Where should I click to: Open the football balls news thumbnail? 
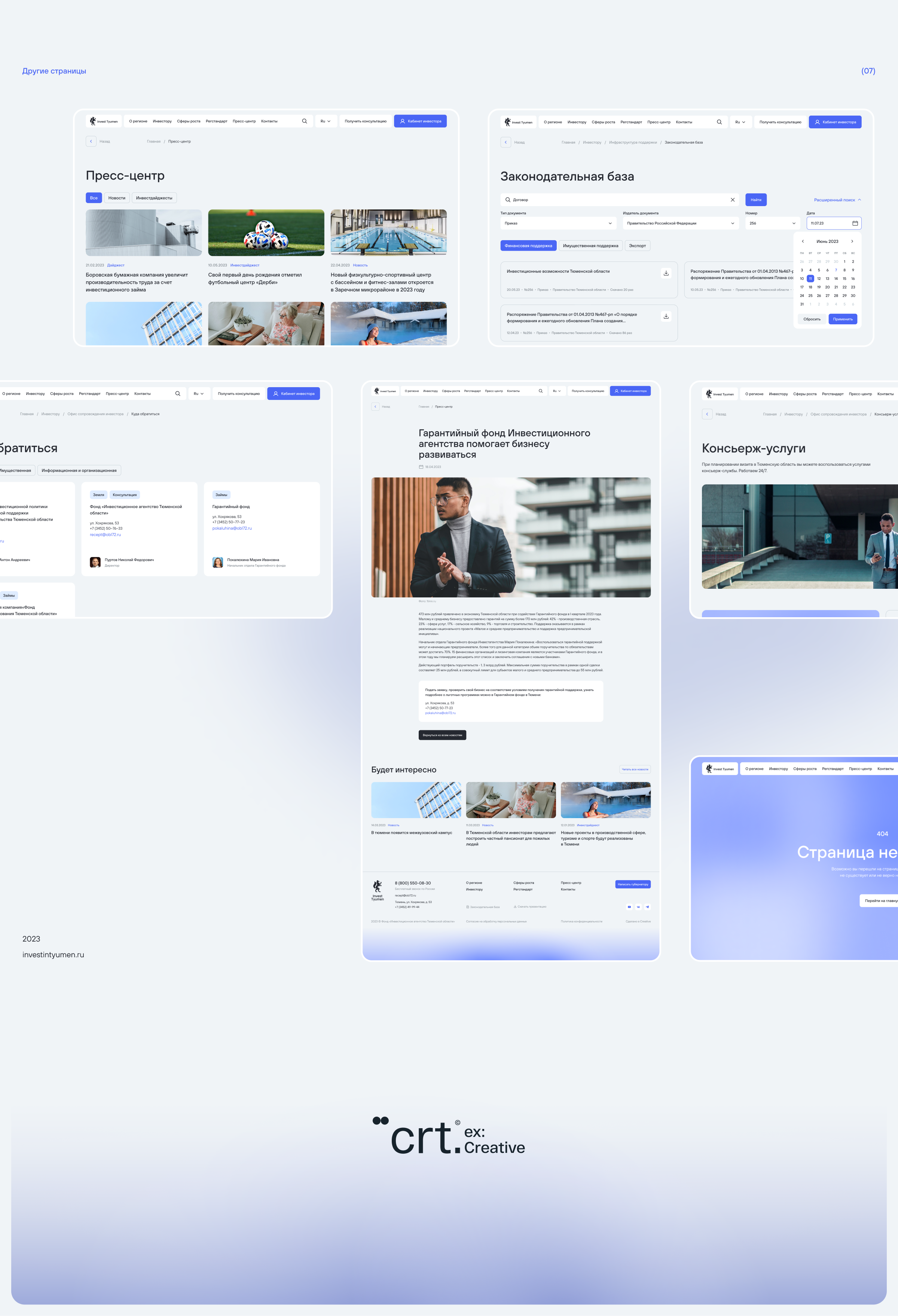point(266,233)
